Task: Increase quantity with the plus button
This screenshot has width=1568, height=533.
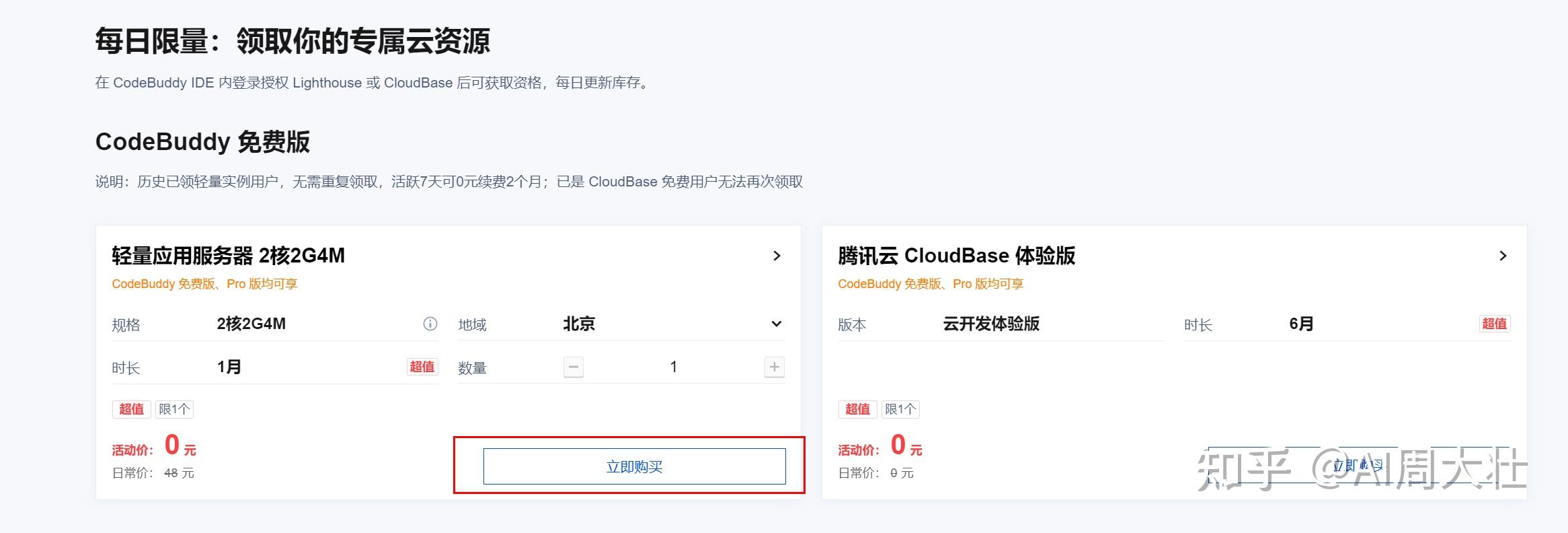Action: [x=774, y=367]
